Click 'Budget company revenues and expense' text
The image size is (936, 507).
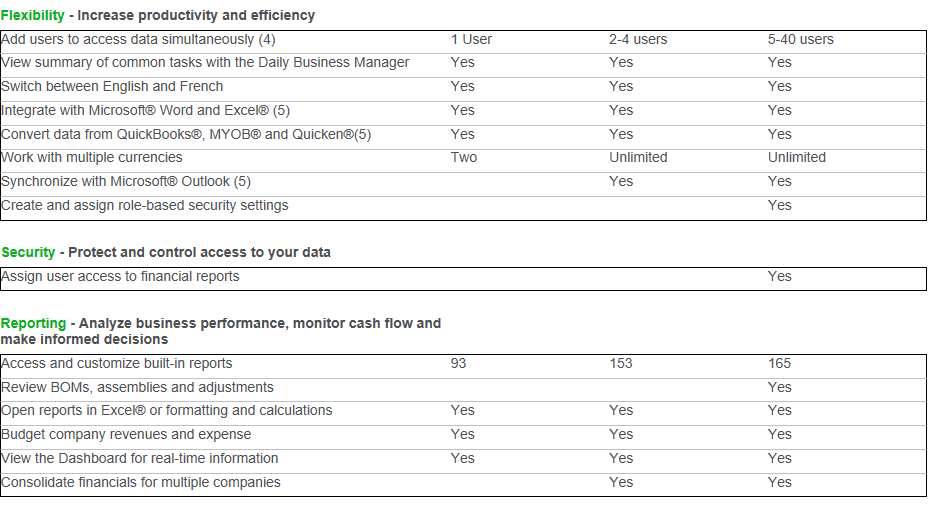(126, 434)
